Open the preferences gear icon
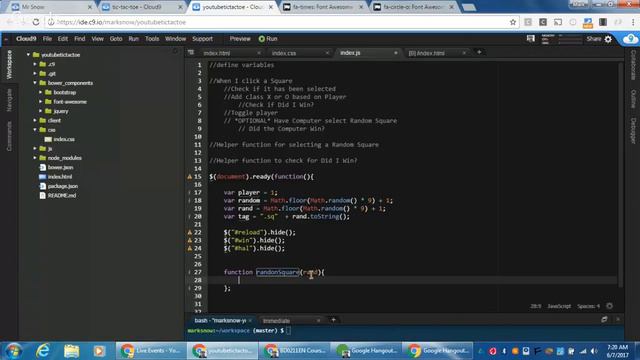Image resolution: width=640 pixels, height=360 pixels. [x=608, y=39]
